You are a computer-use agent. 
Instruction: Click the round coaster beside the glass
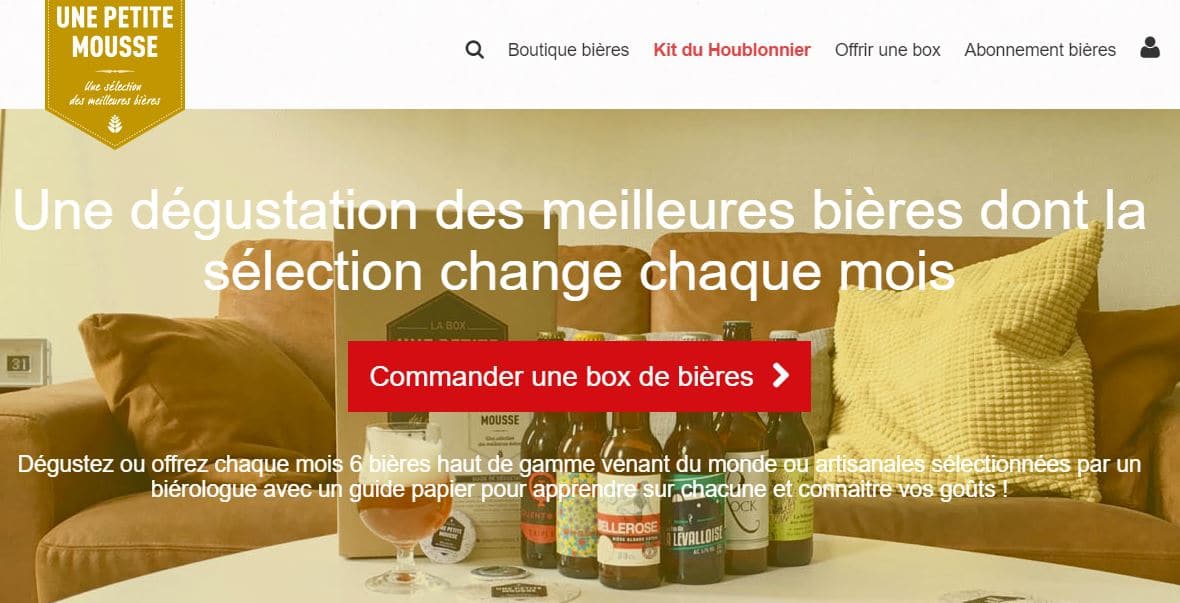coord(448,536)
